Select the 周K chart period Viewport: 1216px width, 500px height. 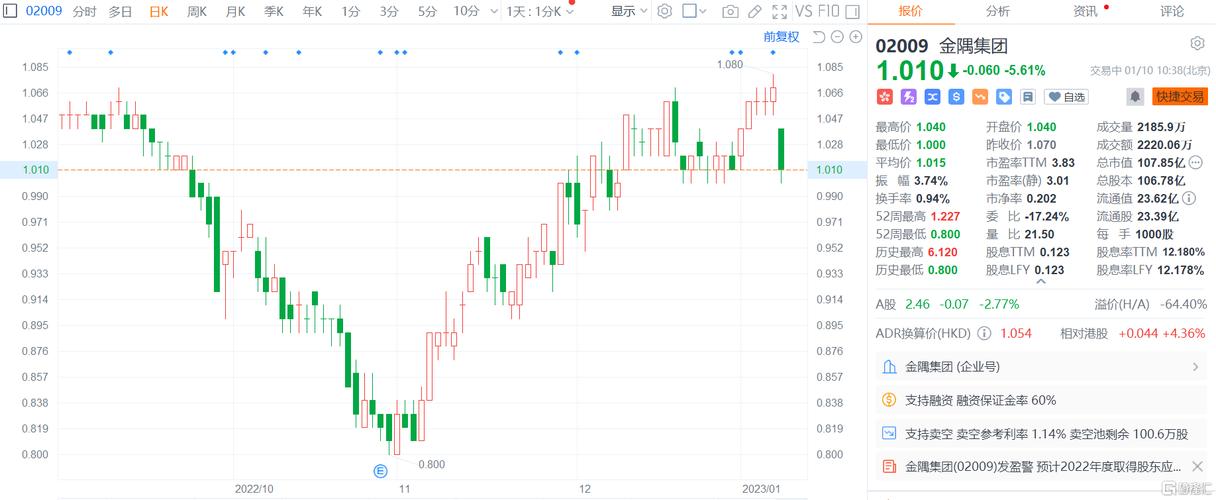click(197, 12)
